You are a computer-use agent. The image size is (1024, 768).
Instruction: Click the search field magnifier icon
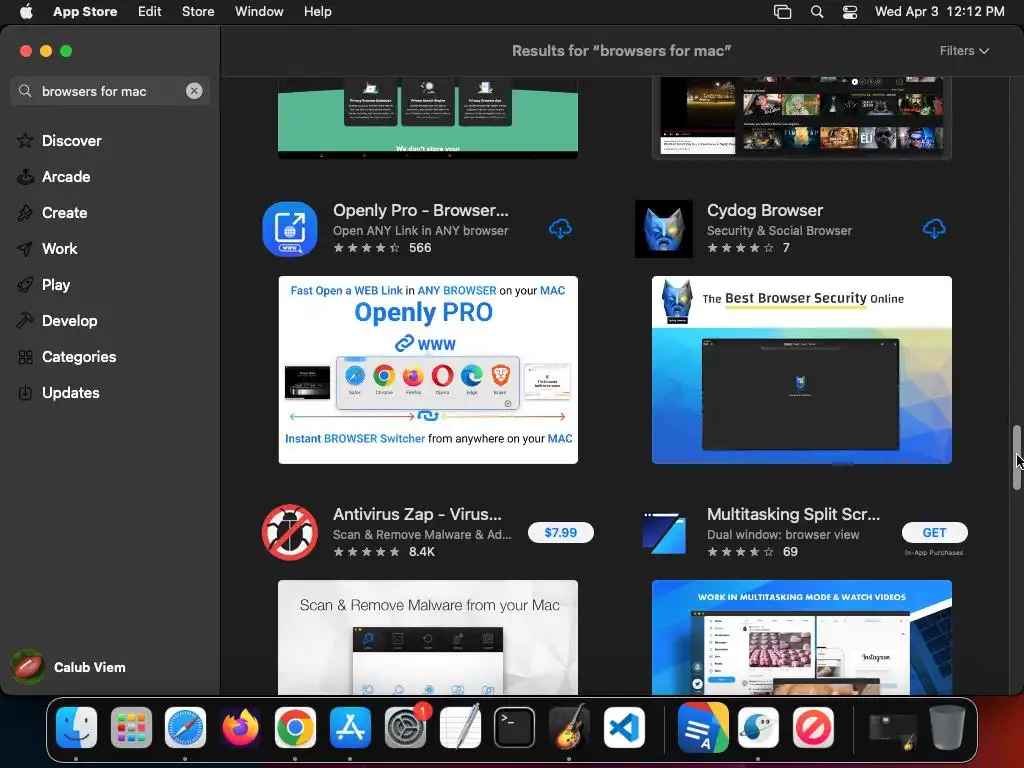coord(25,91)
